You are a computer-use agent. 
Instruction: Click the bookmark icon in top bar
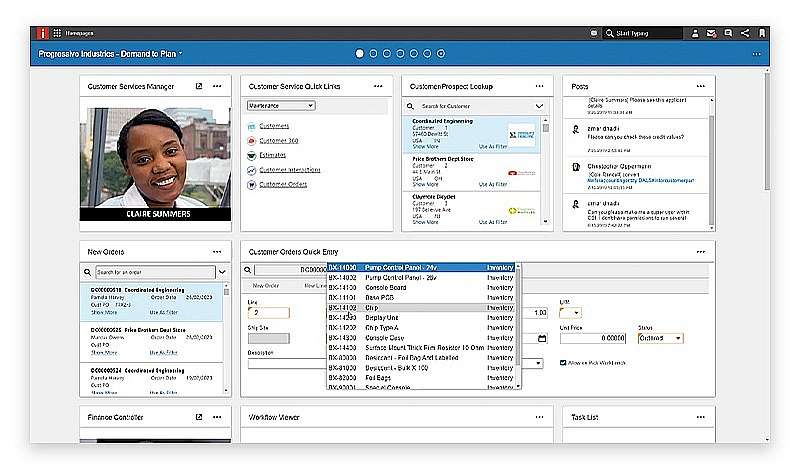pyautogui.click(x=761, y=33)
